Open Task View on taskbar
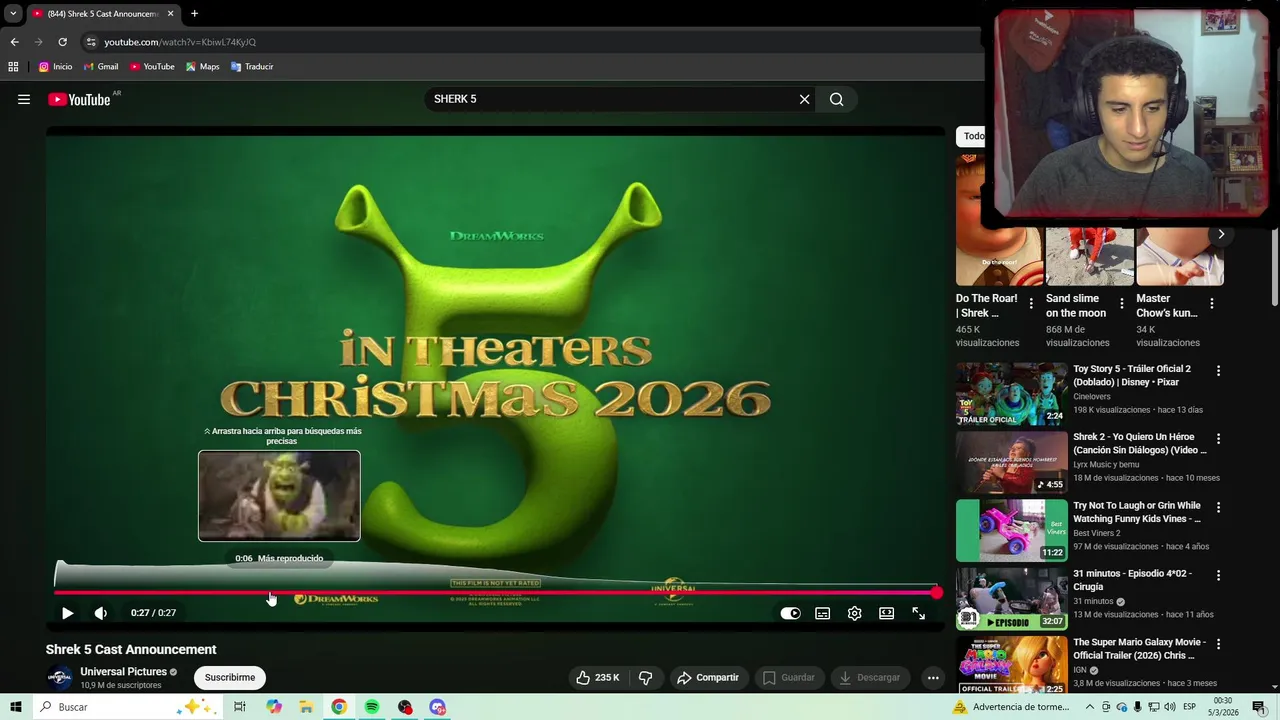The height and width of the screenshot is (720, 1280). tap(240, 707)
